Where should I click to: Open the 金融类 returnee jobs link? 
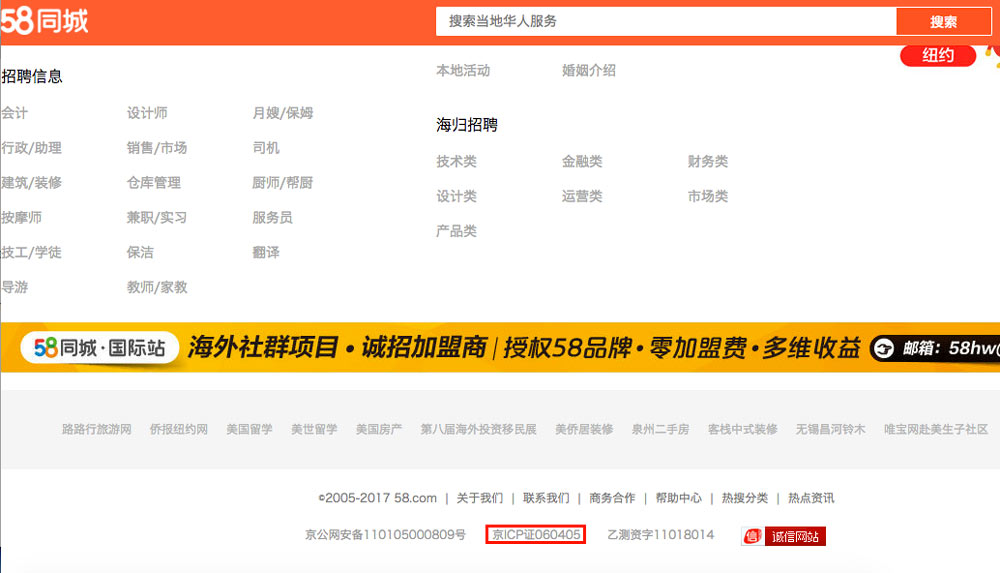pos(582,162)
